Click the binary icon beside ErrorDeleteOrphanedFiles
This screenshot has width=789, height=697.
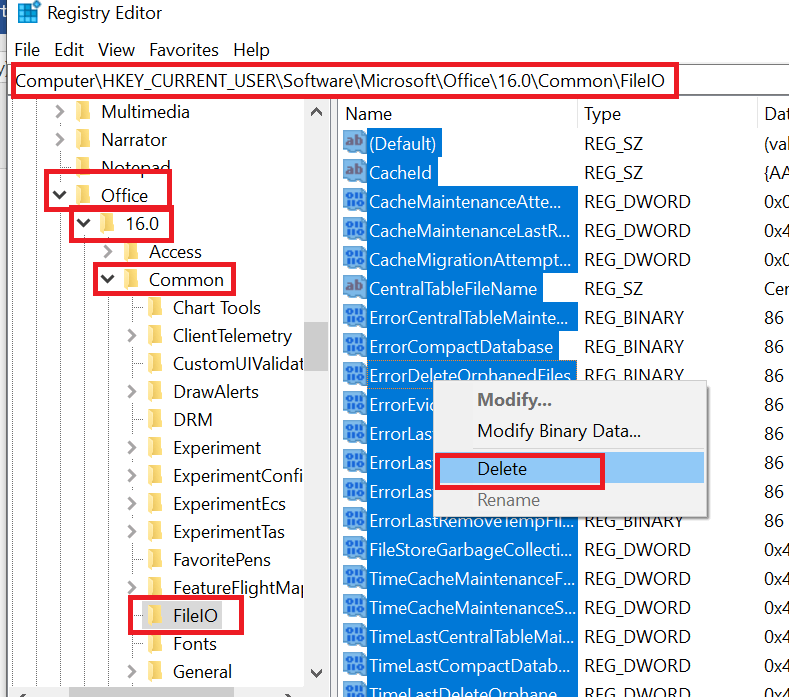click(x=355, y=374)
